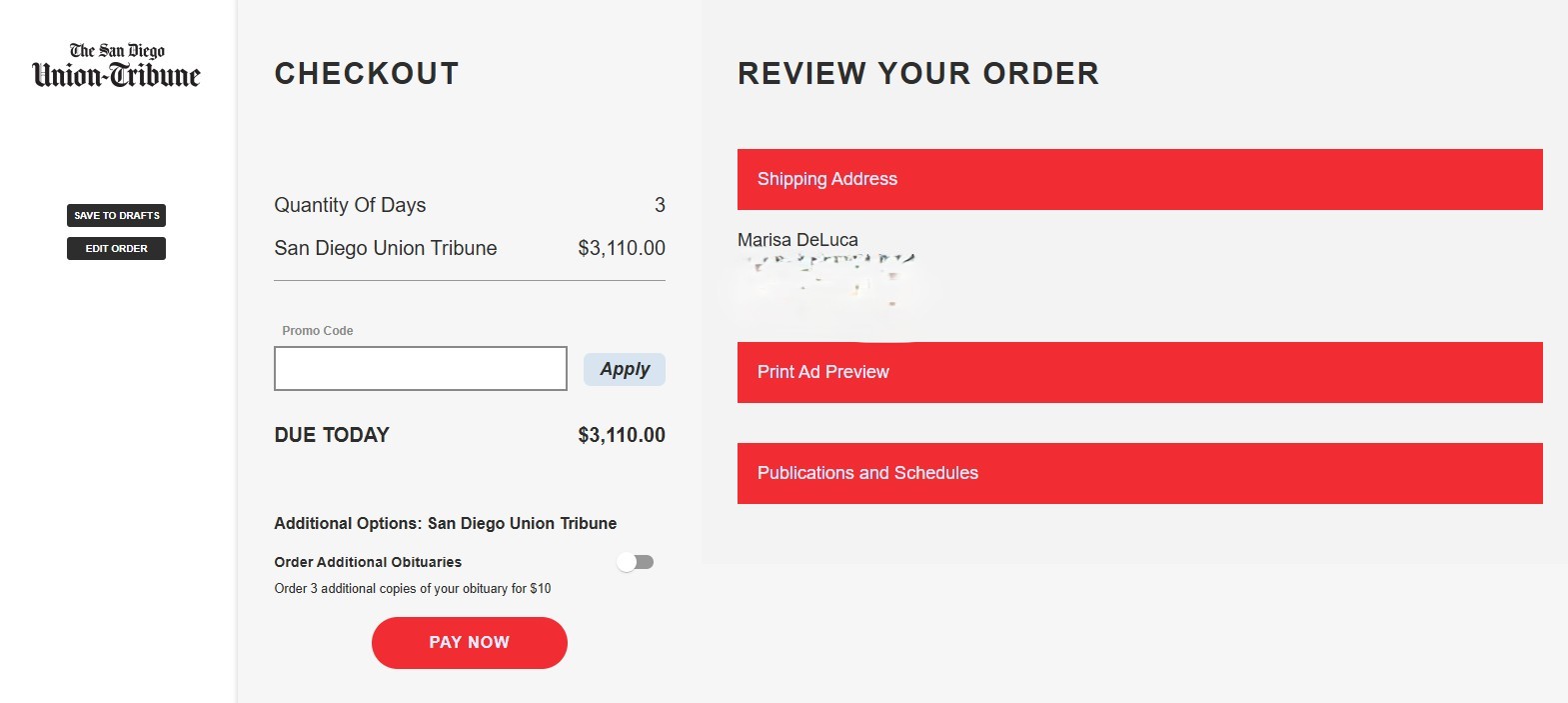
Task: Click the San Diego Union Tribune line item
Action: [x=386, y=248]
